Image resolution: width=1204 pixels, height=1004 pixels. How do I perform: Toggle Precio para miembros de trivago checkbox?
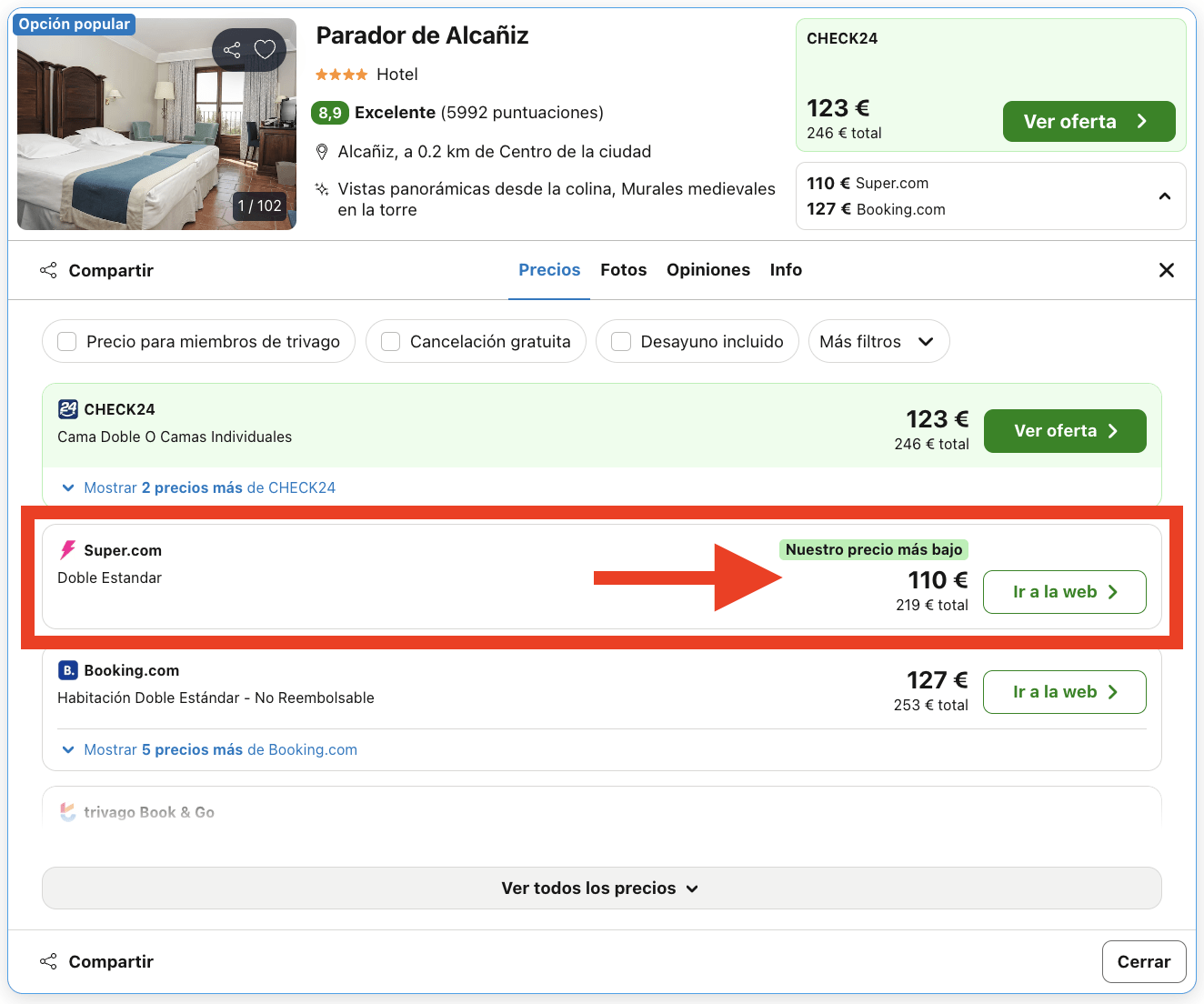click(66, 341)
